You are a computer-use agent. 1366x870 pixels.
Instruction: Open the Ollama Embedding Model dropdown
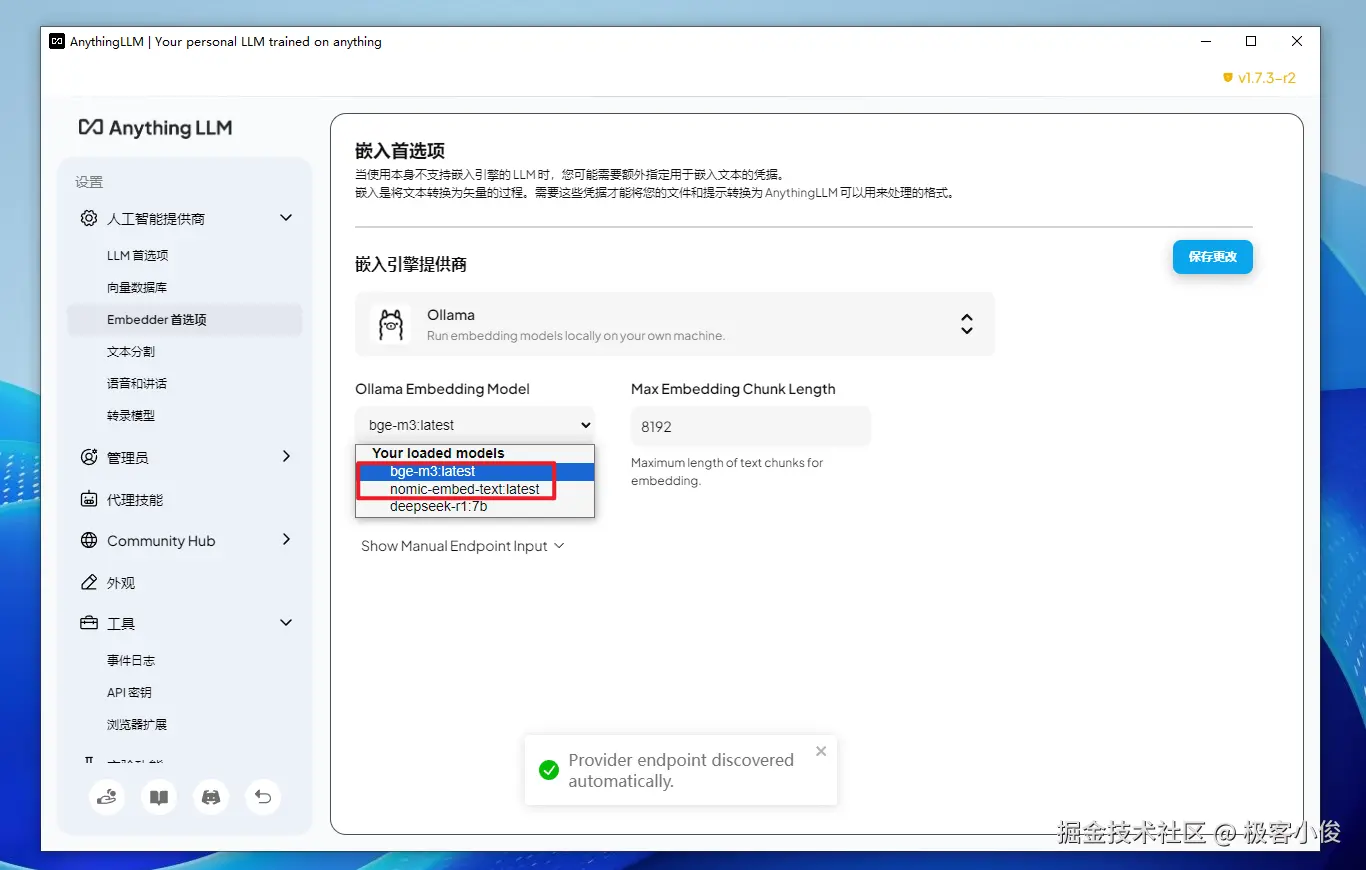[x=475, y=425]
